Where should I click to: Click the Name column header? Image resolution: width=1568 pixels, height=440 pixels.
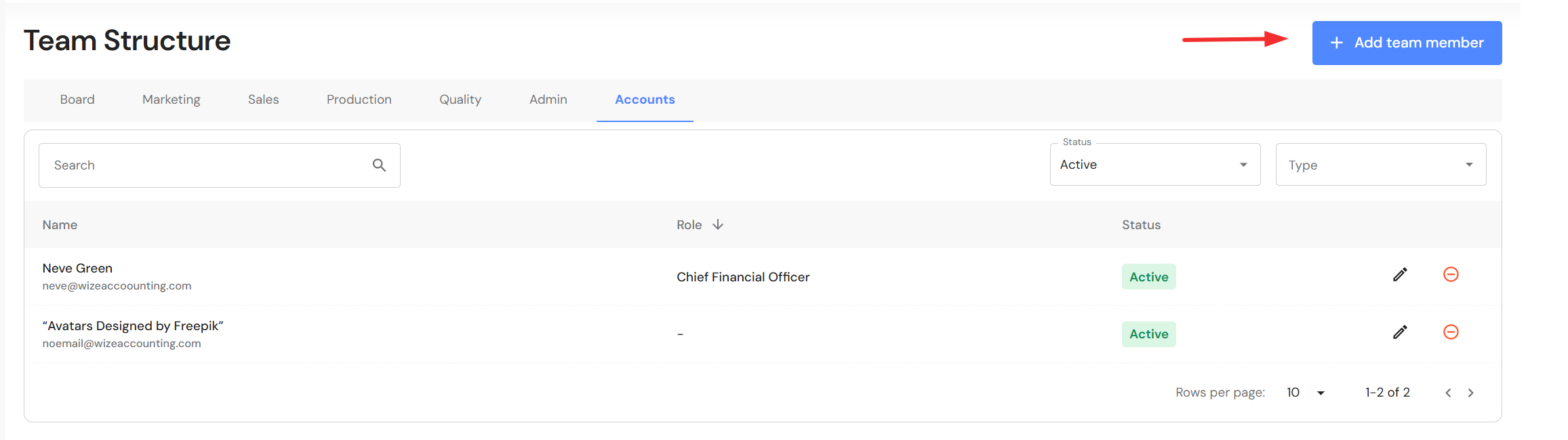pyautogui.click(x=60, y=225)
